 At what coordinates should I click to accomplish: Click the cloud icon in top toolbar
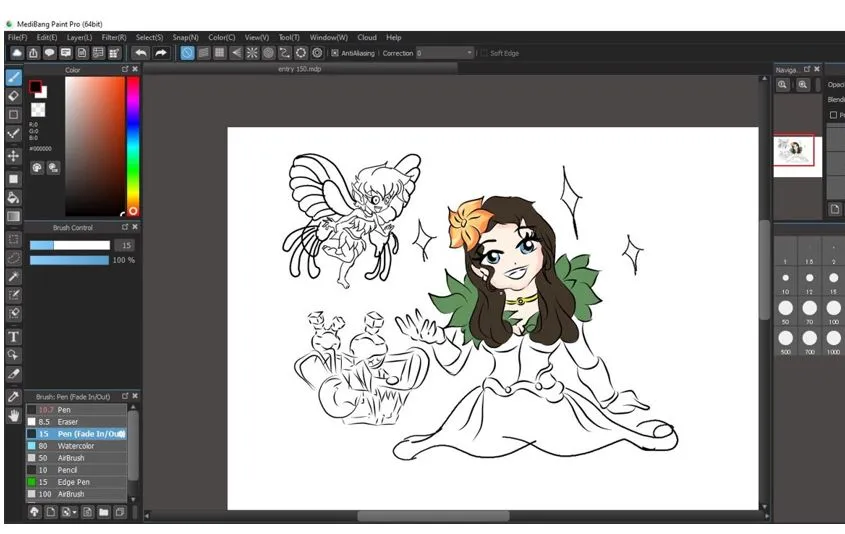click(17, 53)
